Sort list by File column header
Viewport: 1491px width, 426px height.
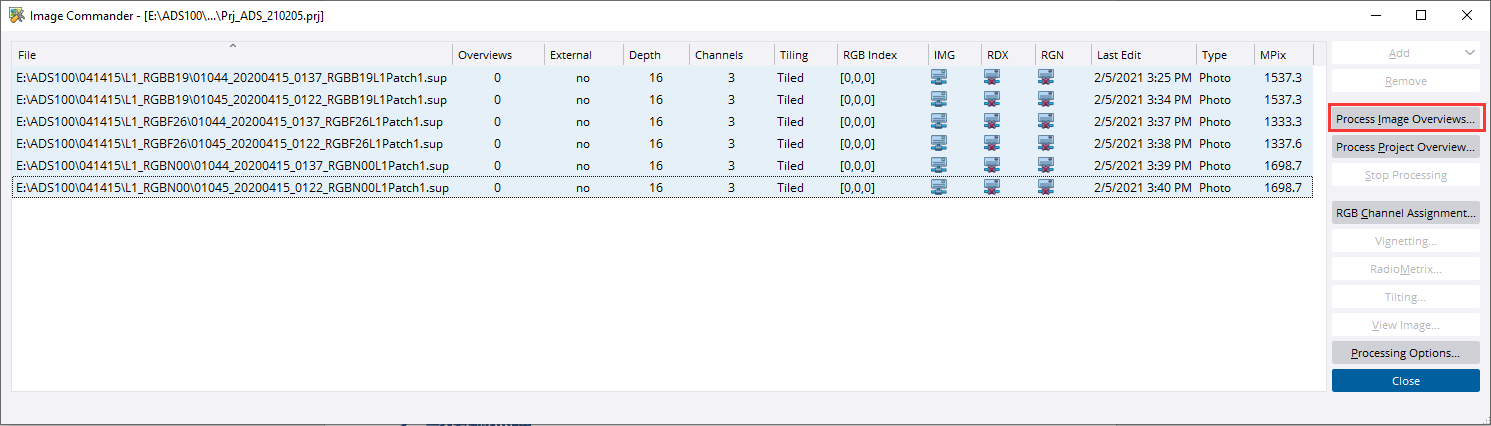pos(230,55)
